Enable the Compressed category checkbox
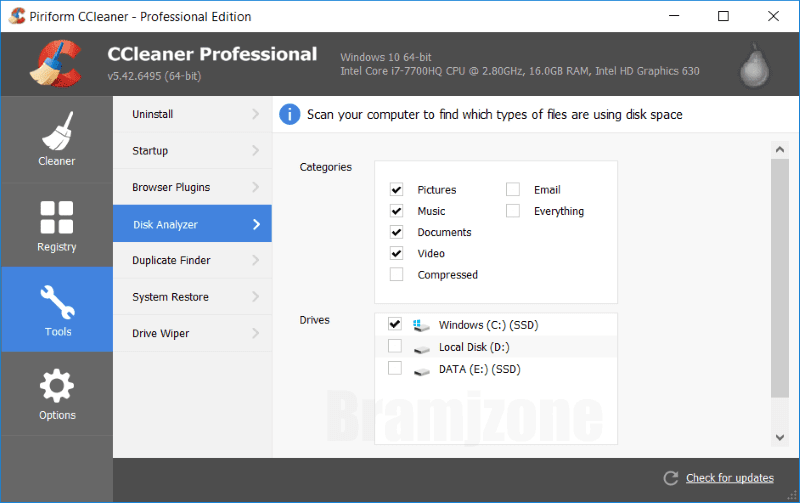 click(396, 274)
